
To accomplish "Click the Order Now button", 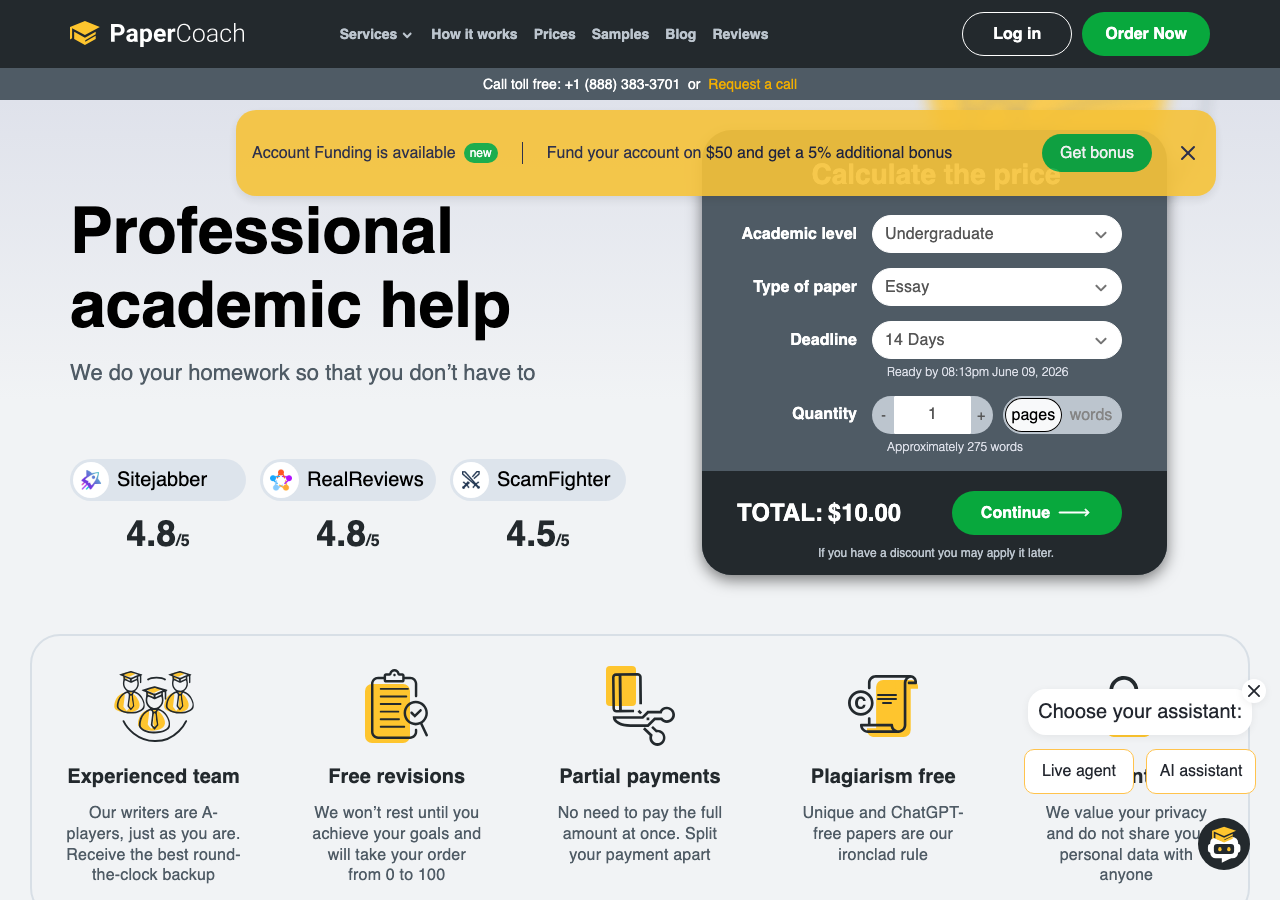I will point(1146,34).
